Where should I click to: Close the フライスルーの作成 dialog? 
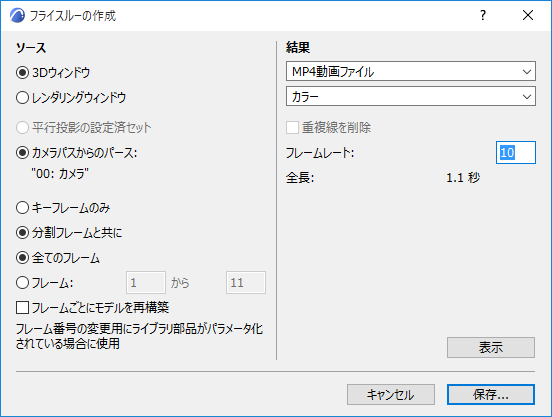pyautogui.click(x=528, y=15)
